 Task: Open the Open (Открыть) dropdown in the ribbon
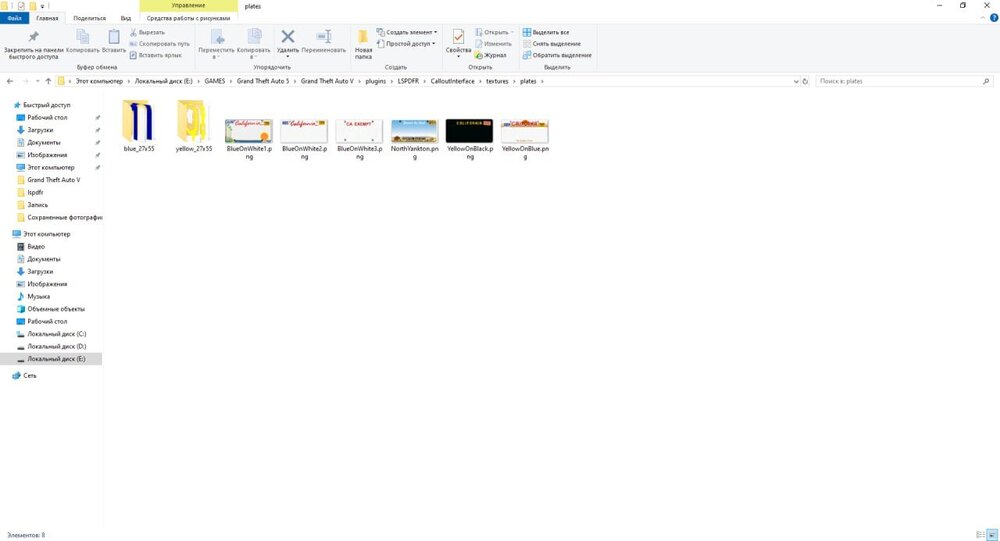coord(494,32)
